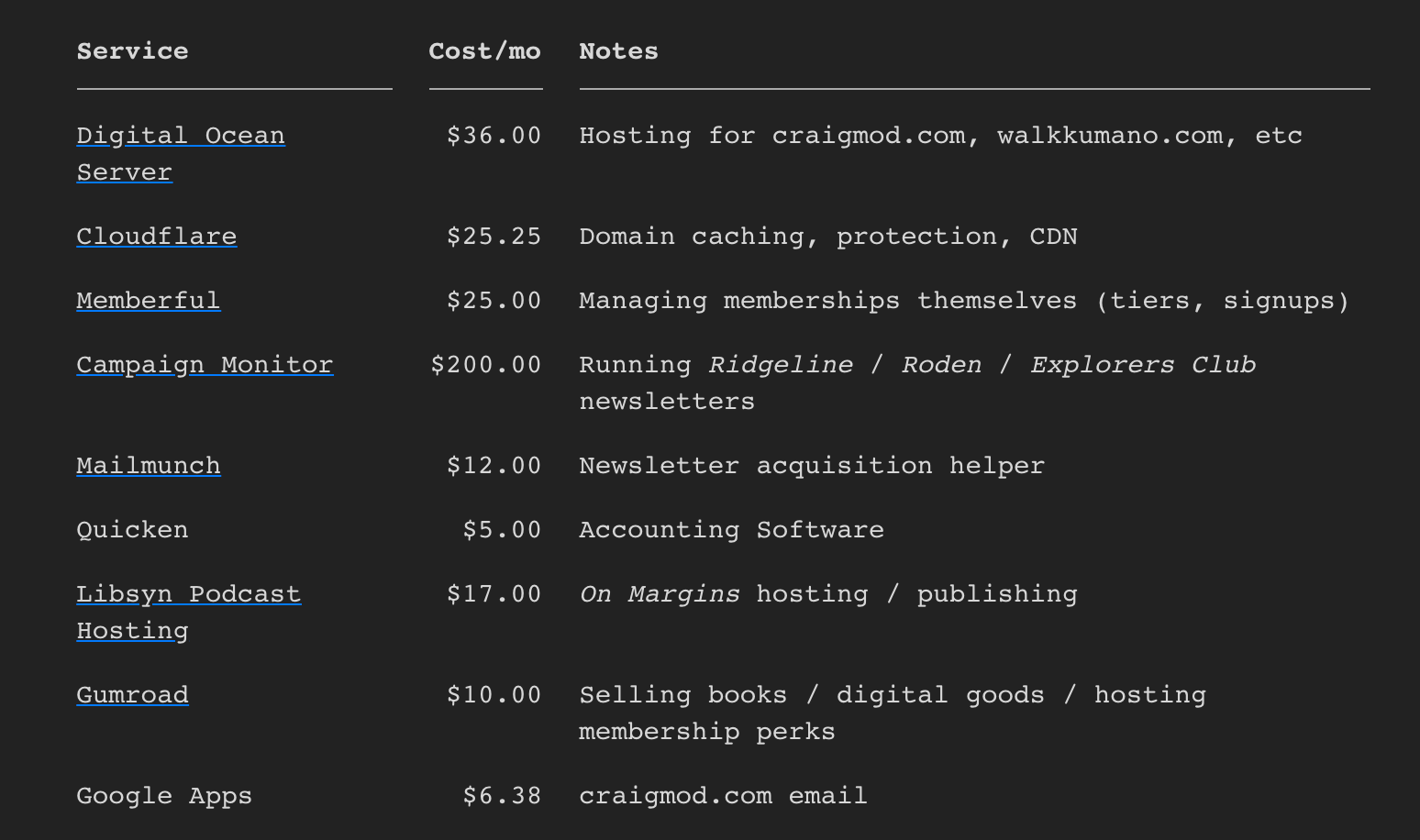This screenshot has height=840, width=1420.
Task: Click the Cost/mo column header
Action: tap(484, 51)
